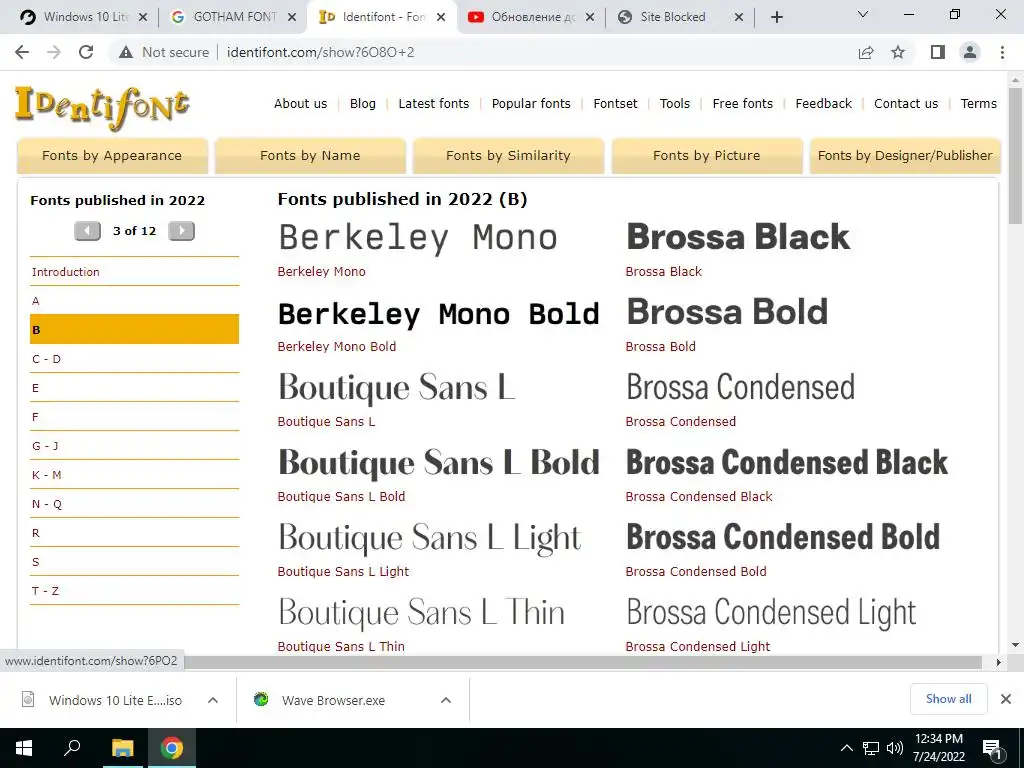Select Fonts by Similarity tab
Screen dimensions: 1024x768
click(508, 155)
